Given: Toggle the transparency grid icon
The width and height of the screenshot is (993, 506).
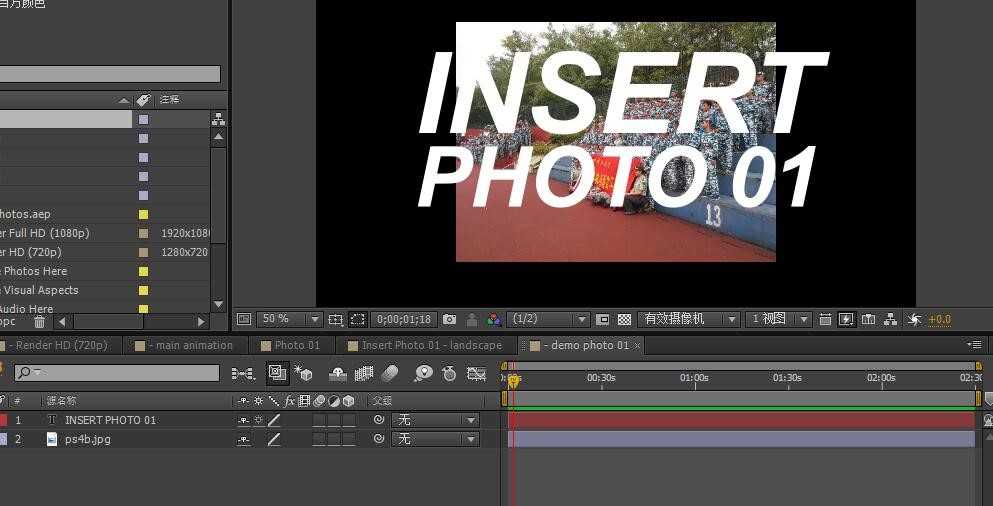Looking at the screenshot, I should point(624,320).
